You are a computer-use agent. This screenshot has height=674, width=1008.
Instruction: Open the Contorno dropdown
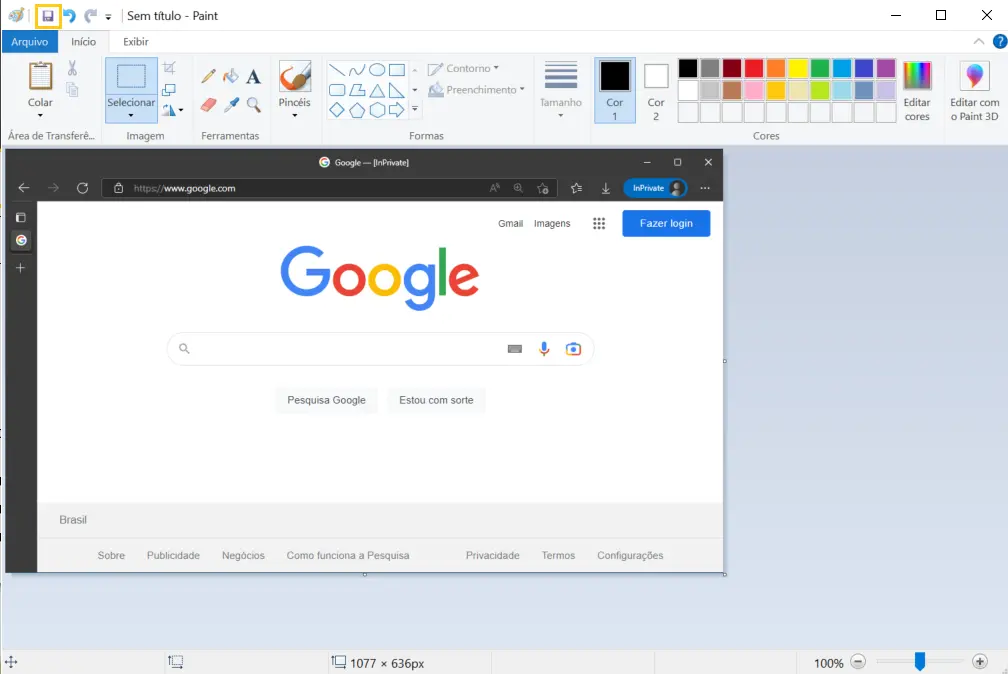pyautogui.click(x=464, y=68)
